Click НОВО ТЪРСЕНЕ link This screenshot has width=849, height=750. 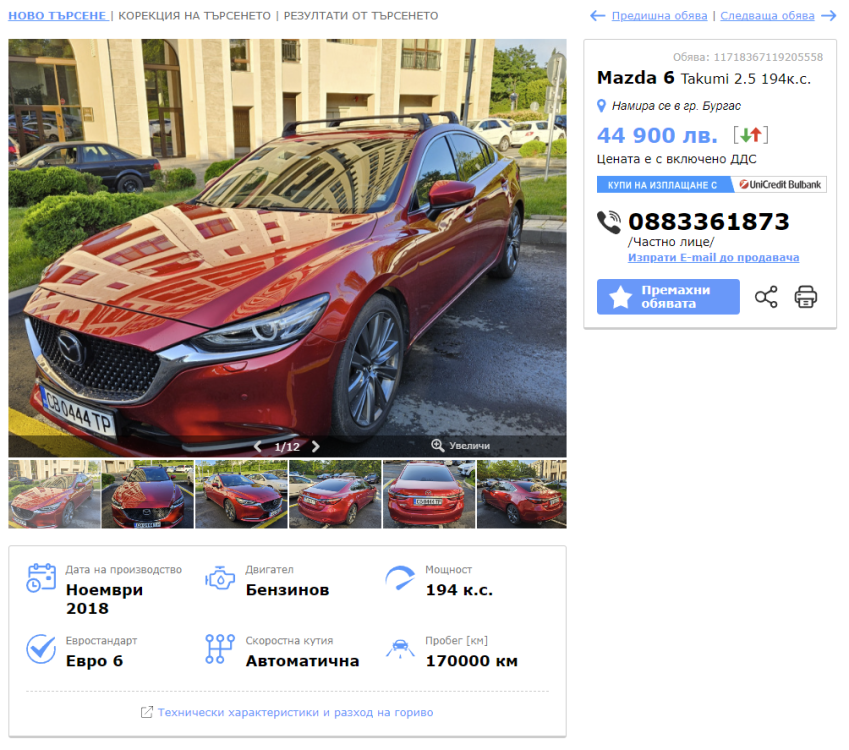click(x=57, y=16)
